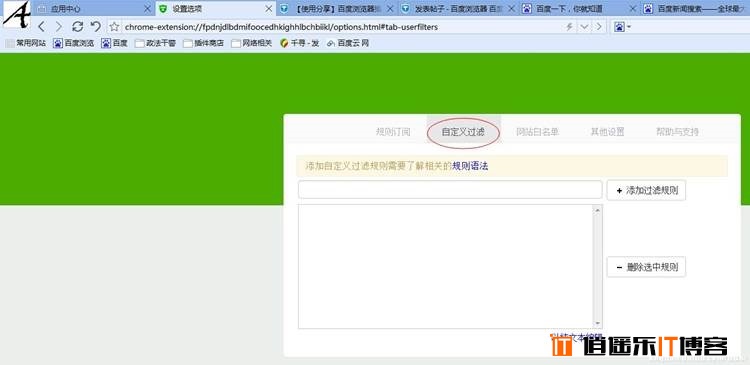Switch to the 百度一下，你就知道 tab
The width and height of the screenshot is (750, 365).
click(580, 9)
